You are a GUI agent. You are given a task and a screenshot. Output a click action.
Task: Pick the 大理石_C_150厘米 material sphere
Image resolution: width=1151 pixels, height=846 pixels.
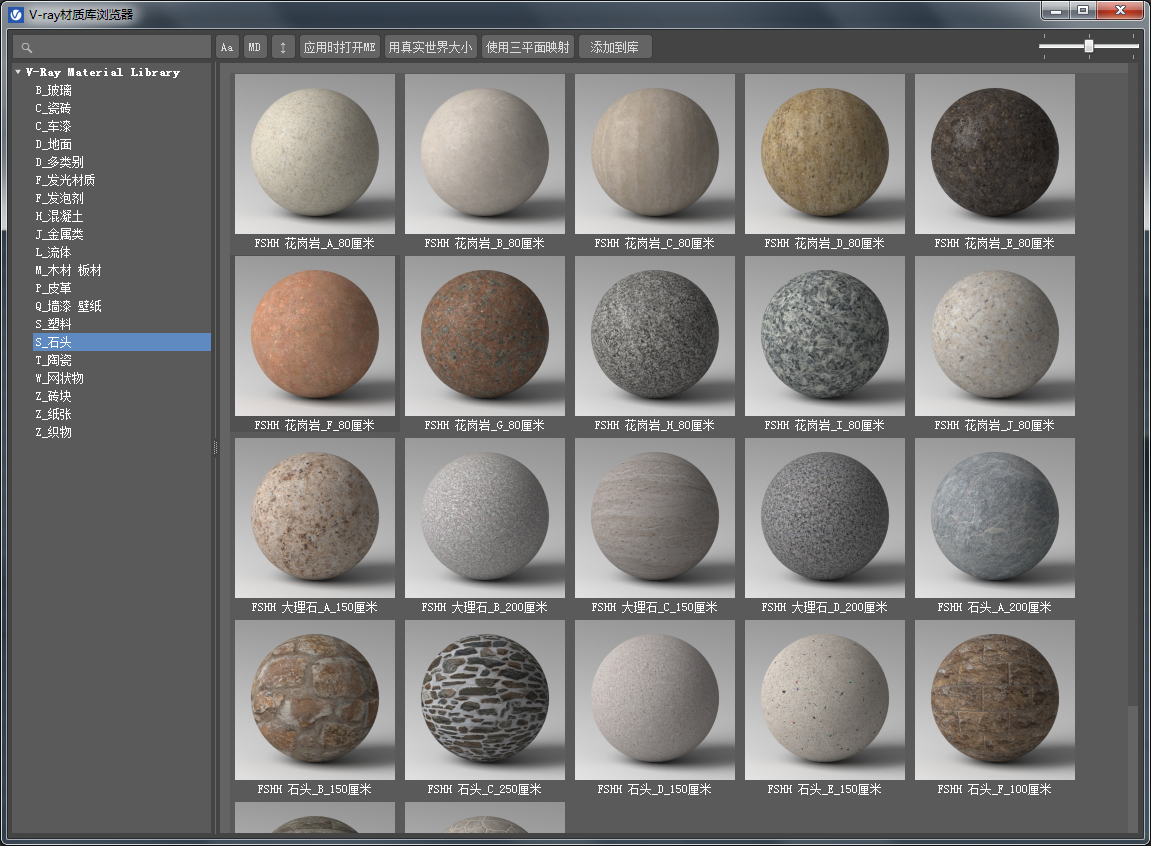pyautogui.click(x=655, y=518)
